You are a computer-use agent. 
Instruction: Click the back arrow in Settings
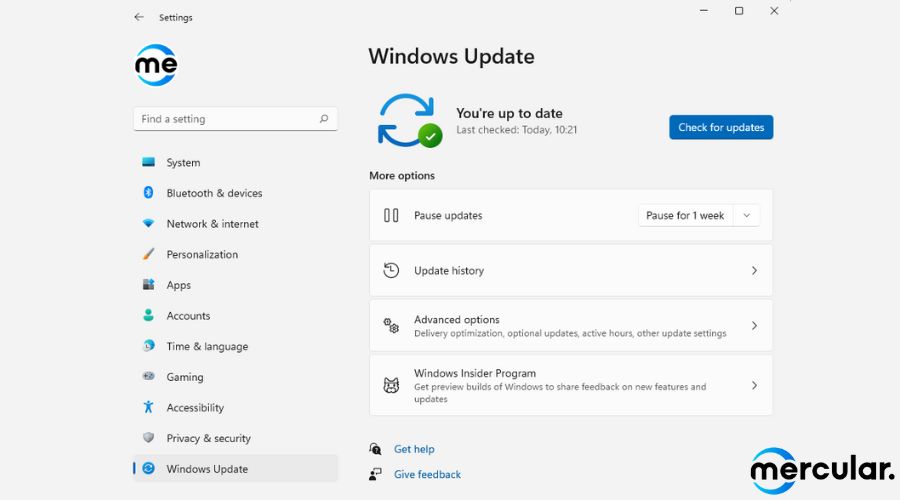[139, 17]
